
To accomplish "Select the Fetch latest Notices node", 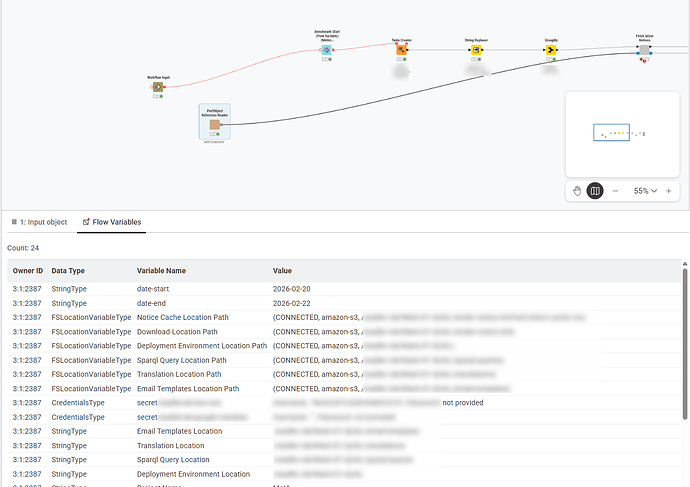I will click(x=645, y=49).
